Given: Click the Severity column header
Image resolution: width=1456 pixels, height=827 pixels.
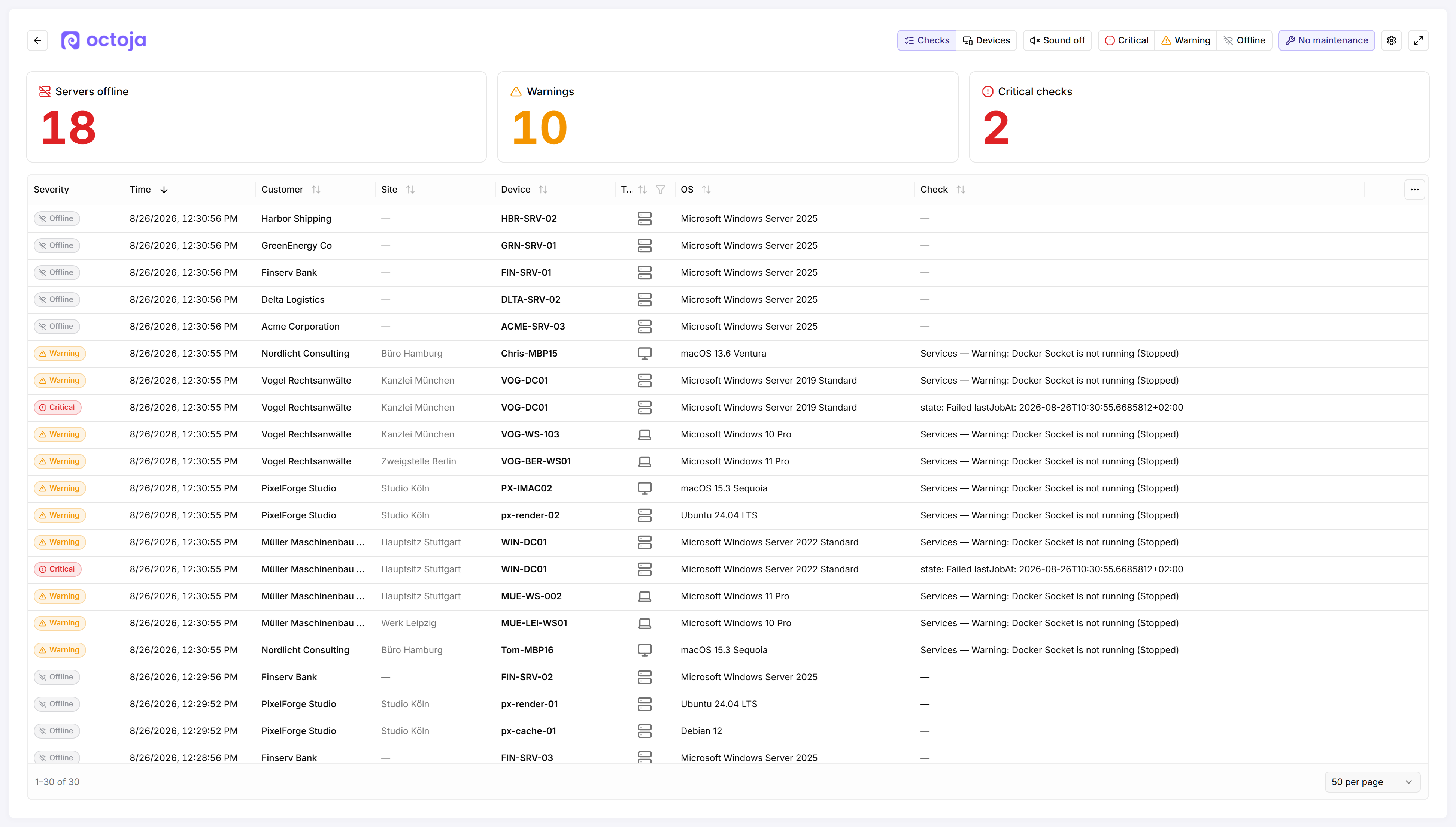Looking at the screenshot, I should click(x=51, y=190).
